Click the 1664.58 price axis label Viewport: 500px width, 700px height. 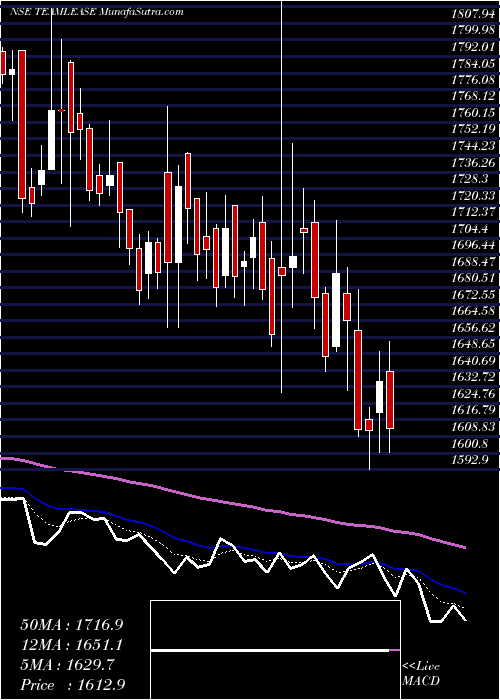(x=473, y=311)
